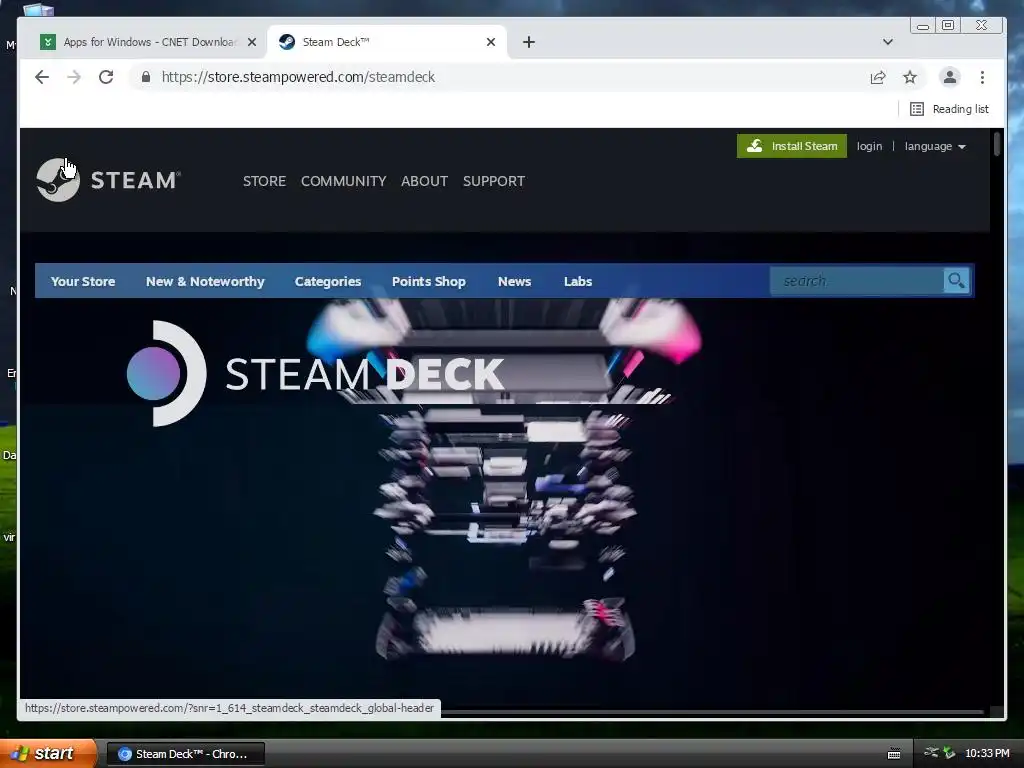Viewport: 1024px width, 768px height.
Task: Click the browser forward arrow
Action: pyautogui.click(x=74, y=77)
